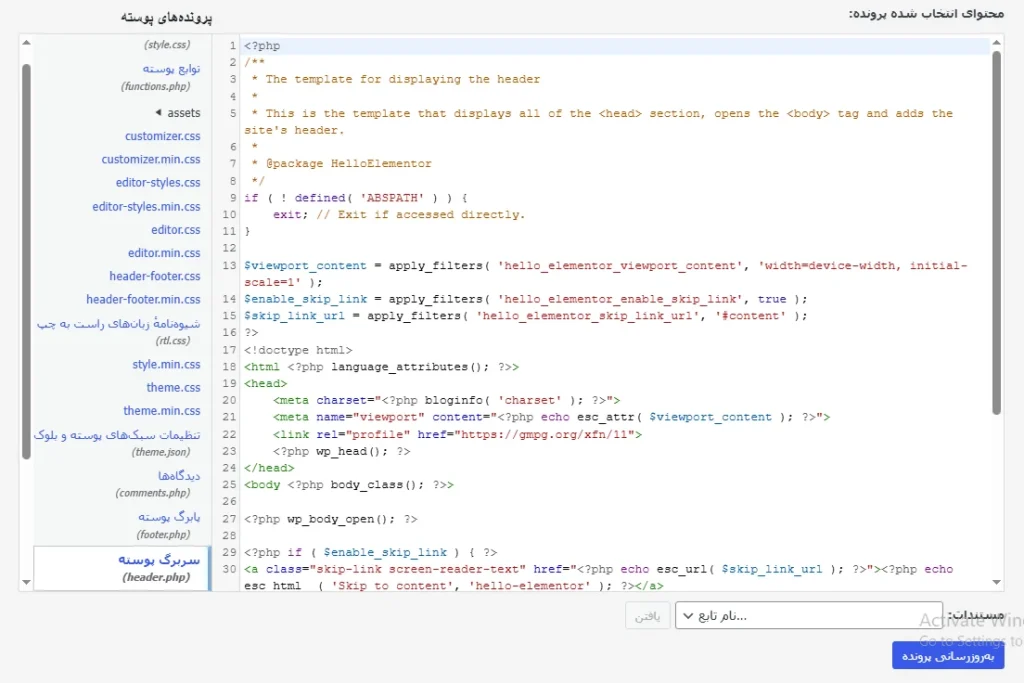Open editor.css file

tap(176, 230)
